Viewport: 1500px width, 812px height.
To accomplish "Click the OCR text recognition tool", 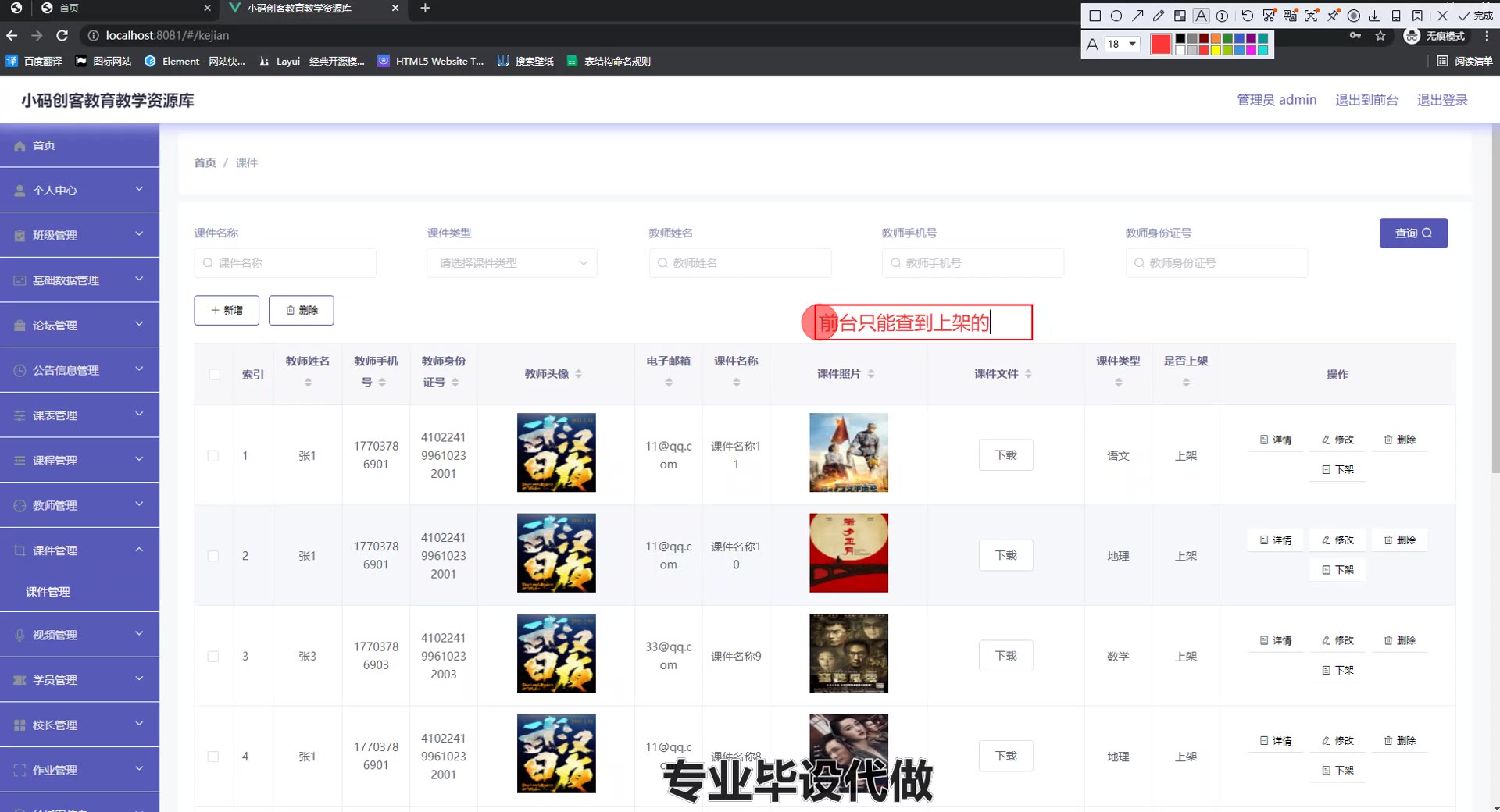I will pyautogui.click(x=1311, y=16).
